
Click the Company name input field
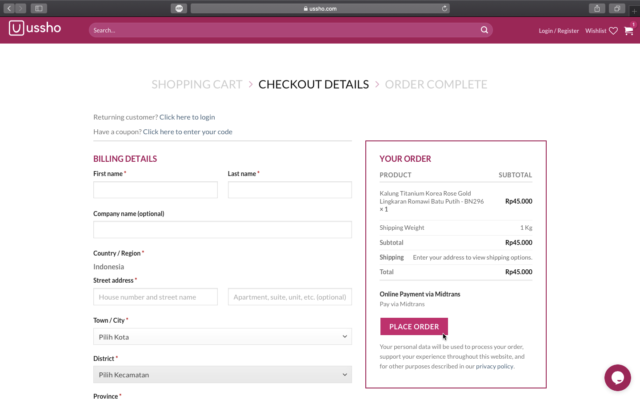point(222,230)
